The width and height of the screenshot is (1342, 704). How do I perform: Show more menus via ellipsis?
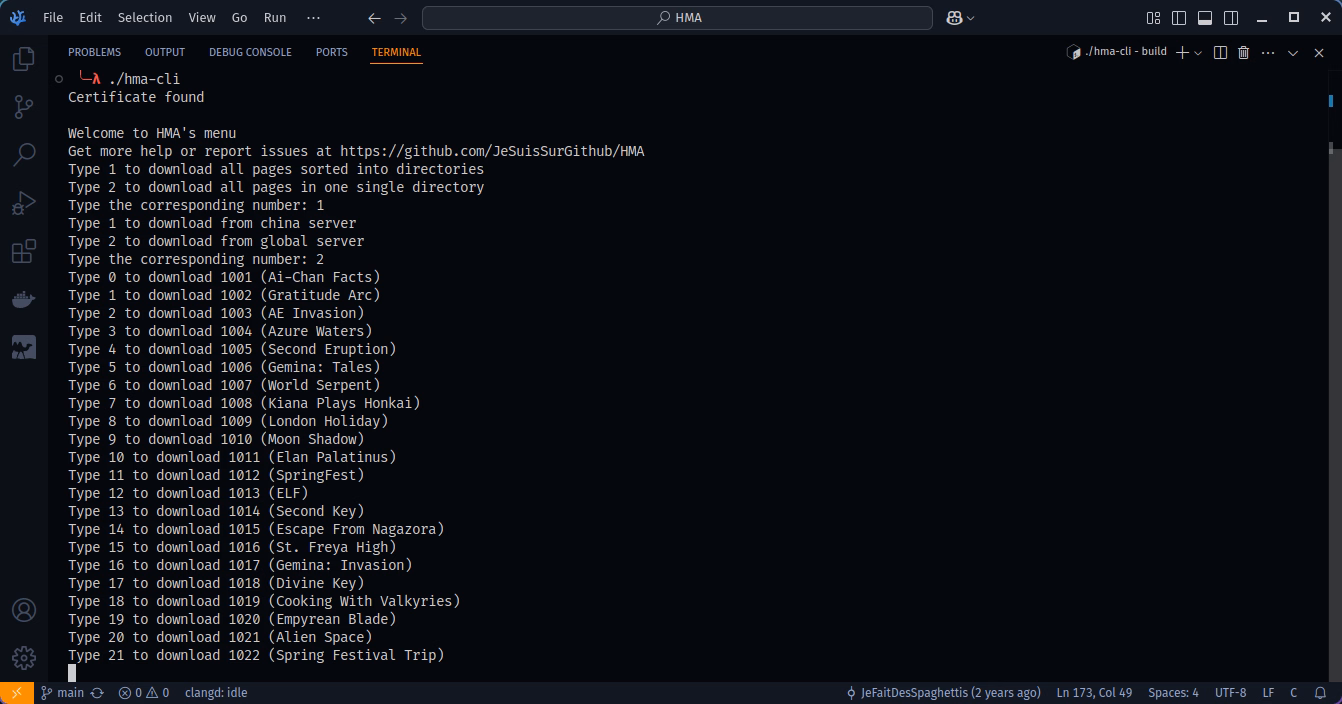tap(314, 18)
